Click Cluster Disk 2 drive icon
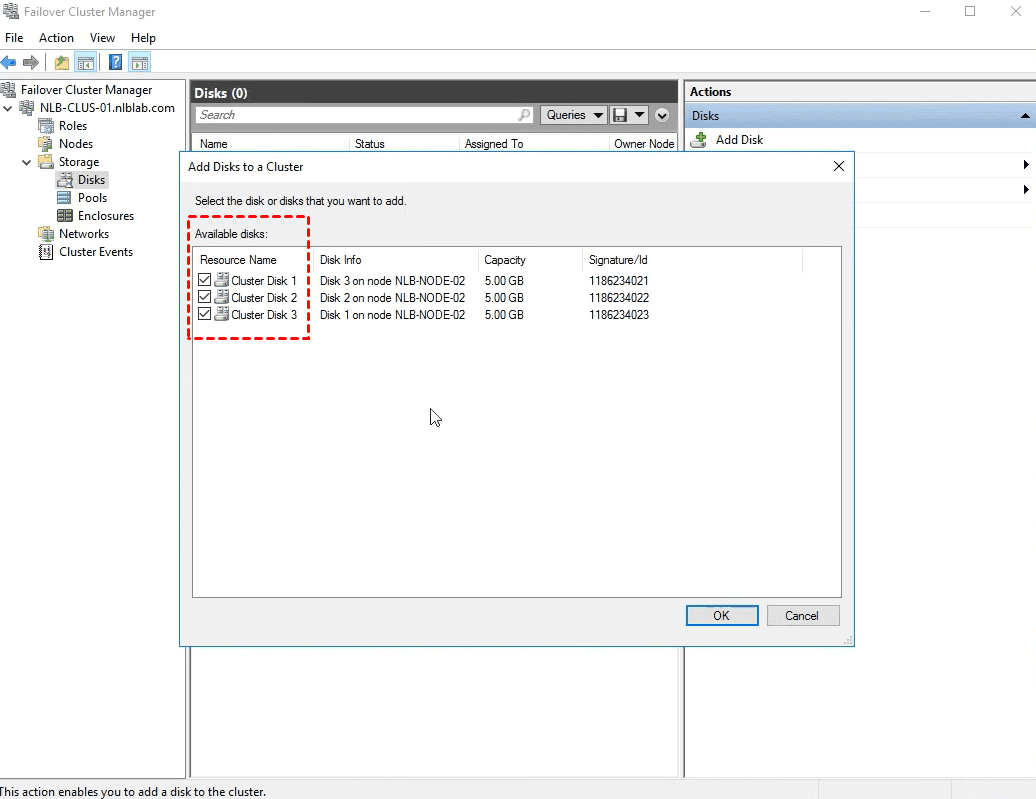The image size is (1036, 799). click(222, 297)
